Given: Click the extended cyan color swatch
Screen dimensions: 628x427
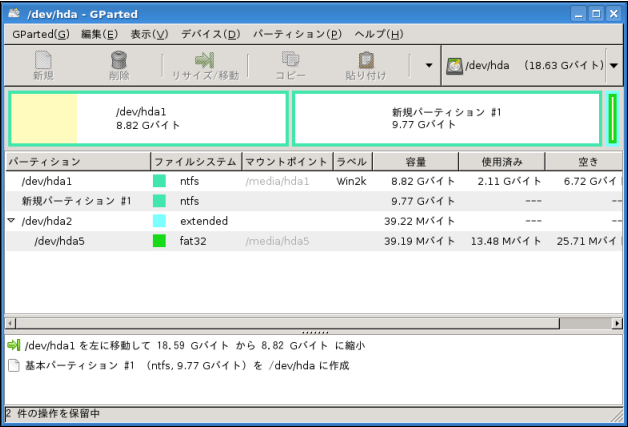Looking at the screenshot, I should [x=159, y=221].
